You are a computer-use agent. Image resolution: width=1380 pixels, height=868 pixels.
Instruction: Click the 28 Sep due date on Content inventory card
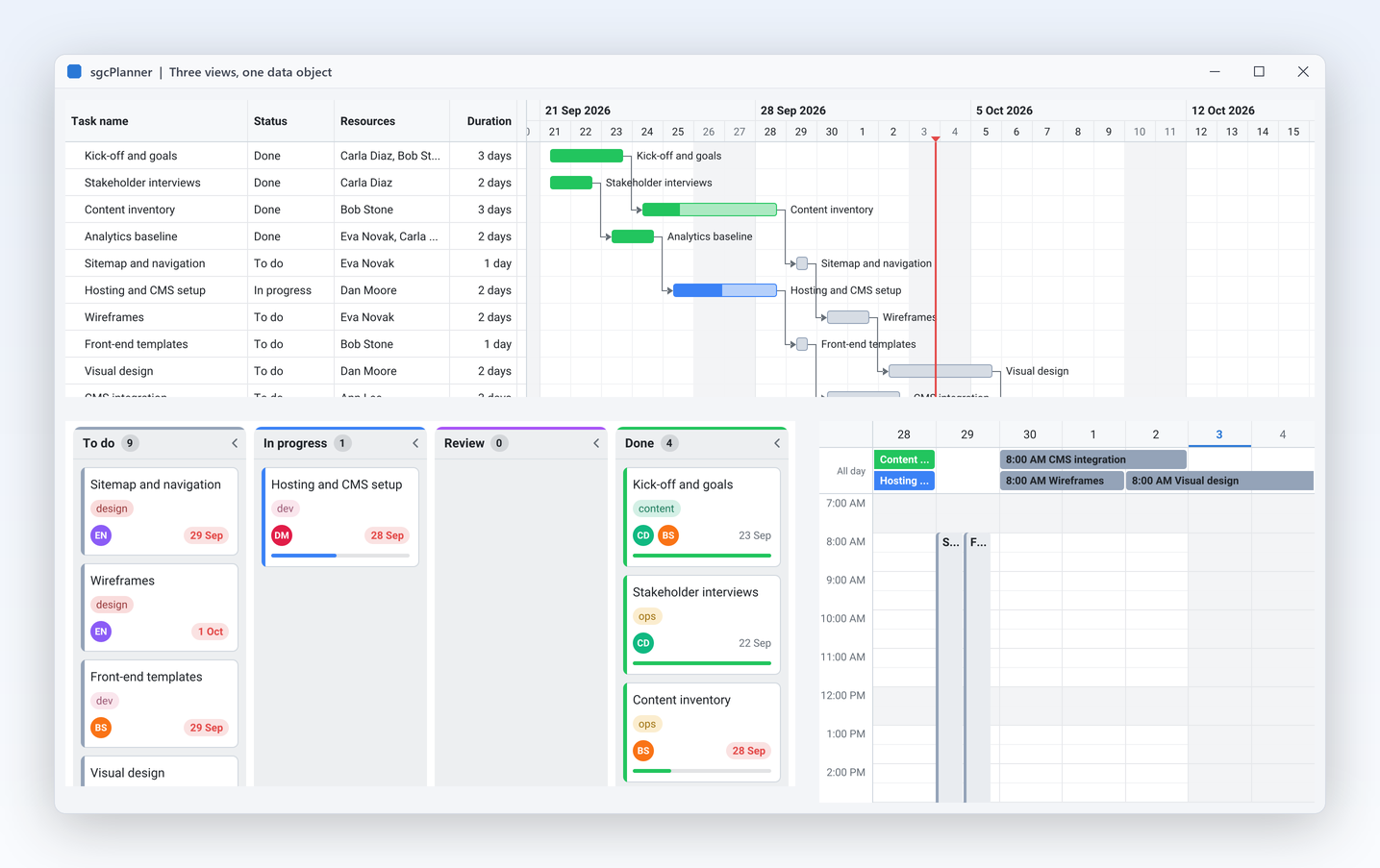[748, 751]
